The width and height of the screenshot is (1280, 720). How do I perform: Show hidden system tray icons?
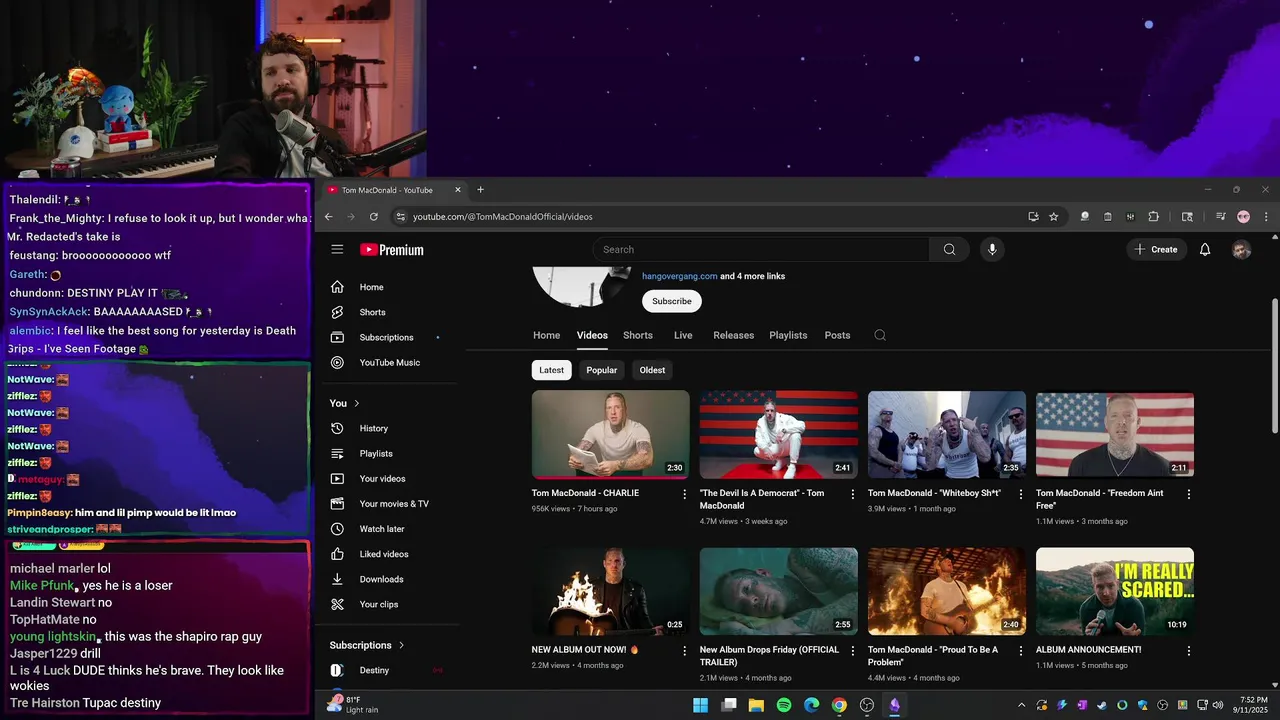(x=1021, y=705)
